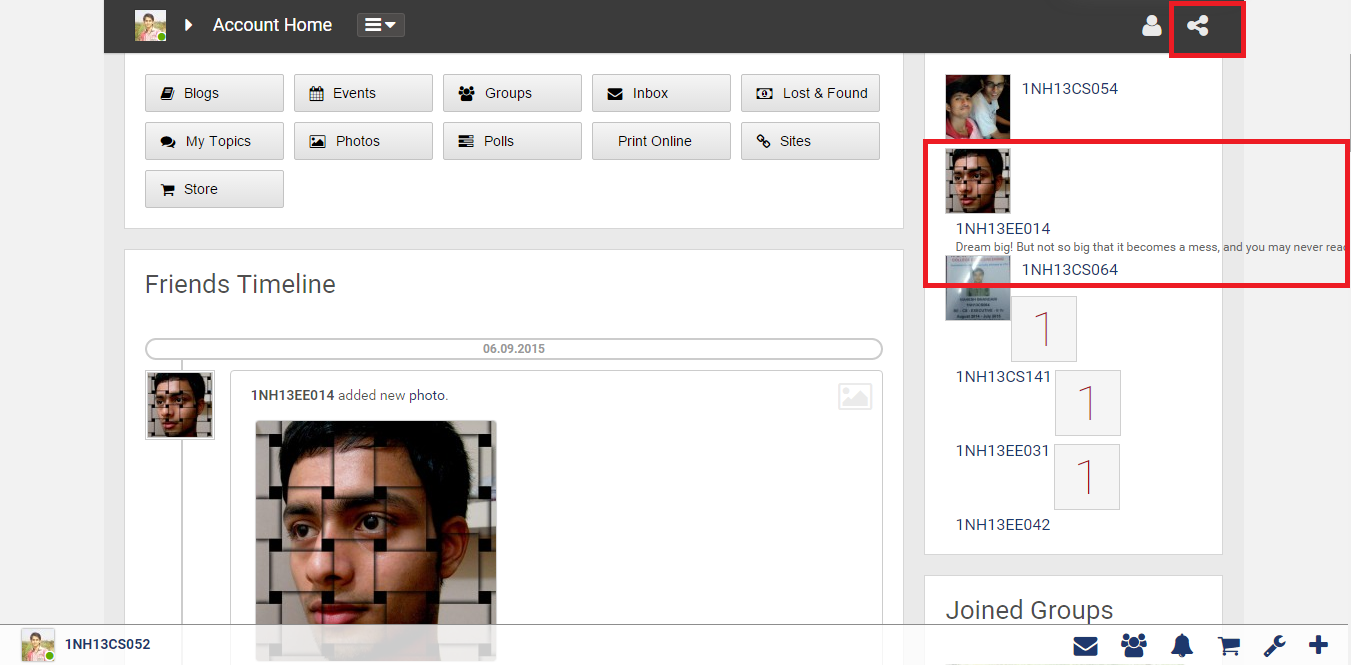Go to the Events page
This screenshot has height=665, width=1351.
(x=363, y=93)
